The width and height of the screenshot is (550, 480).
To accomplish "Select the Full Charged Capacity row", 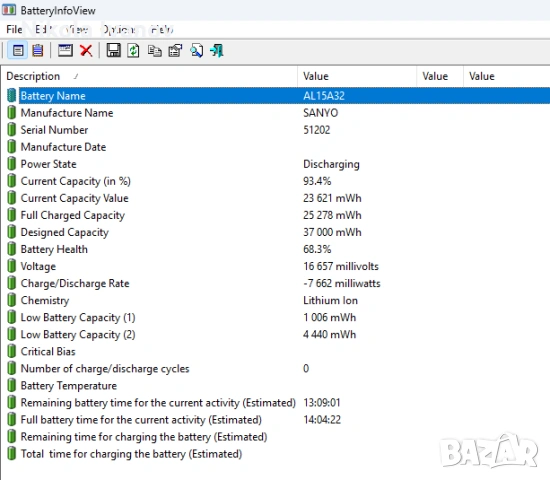I will pyautogui.click(x=277, y=215).
